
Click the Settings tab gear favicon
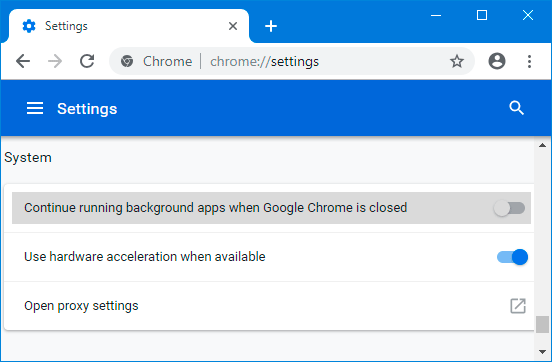click(x=29, y=26)
